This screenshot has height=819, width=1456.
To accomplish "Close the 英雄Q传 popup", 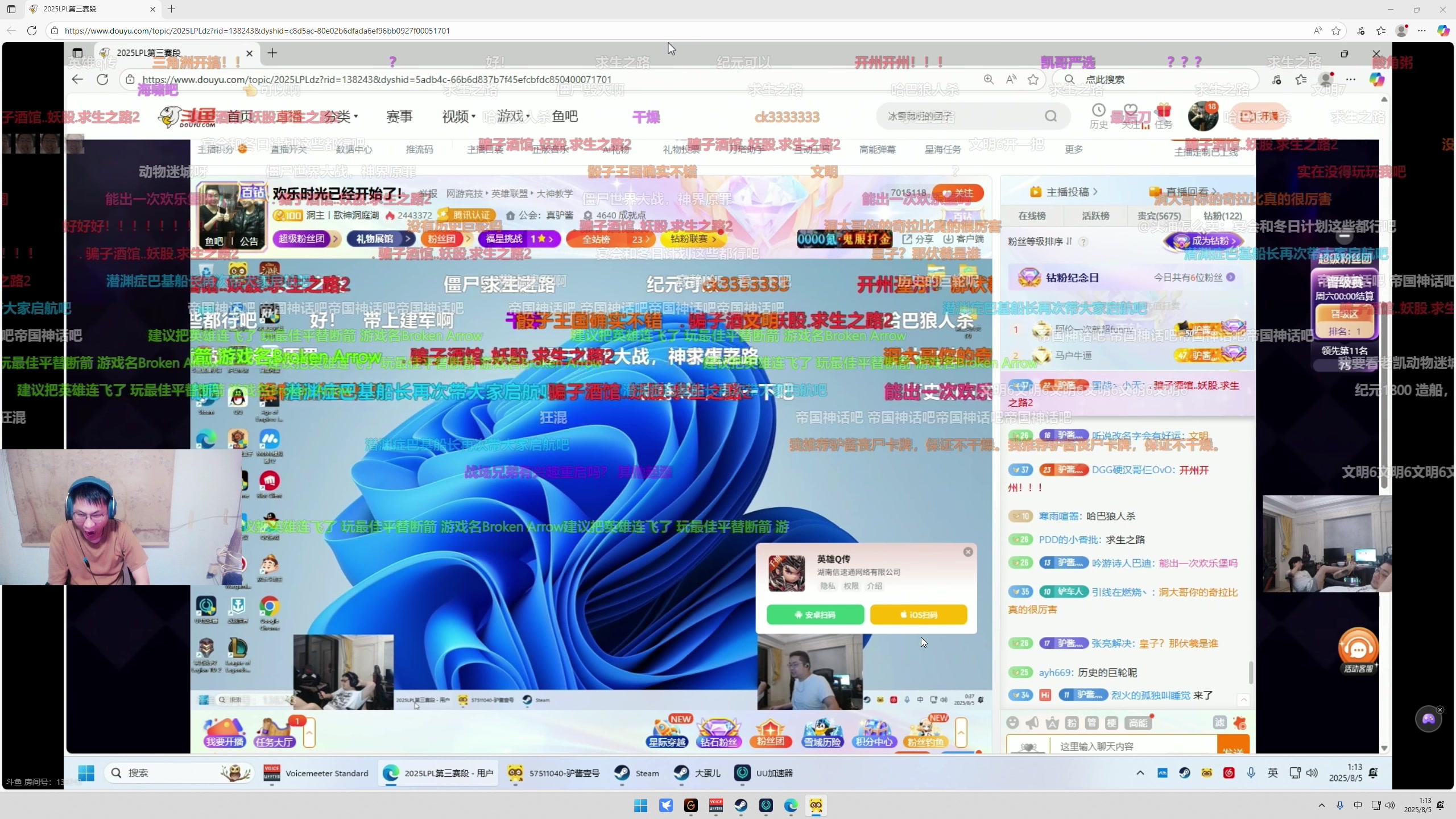I will (968, 552).
